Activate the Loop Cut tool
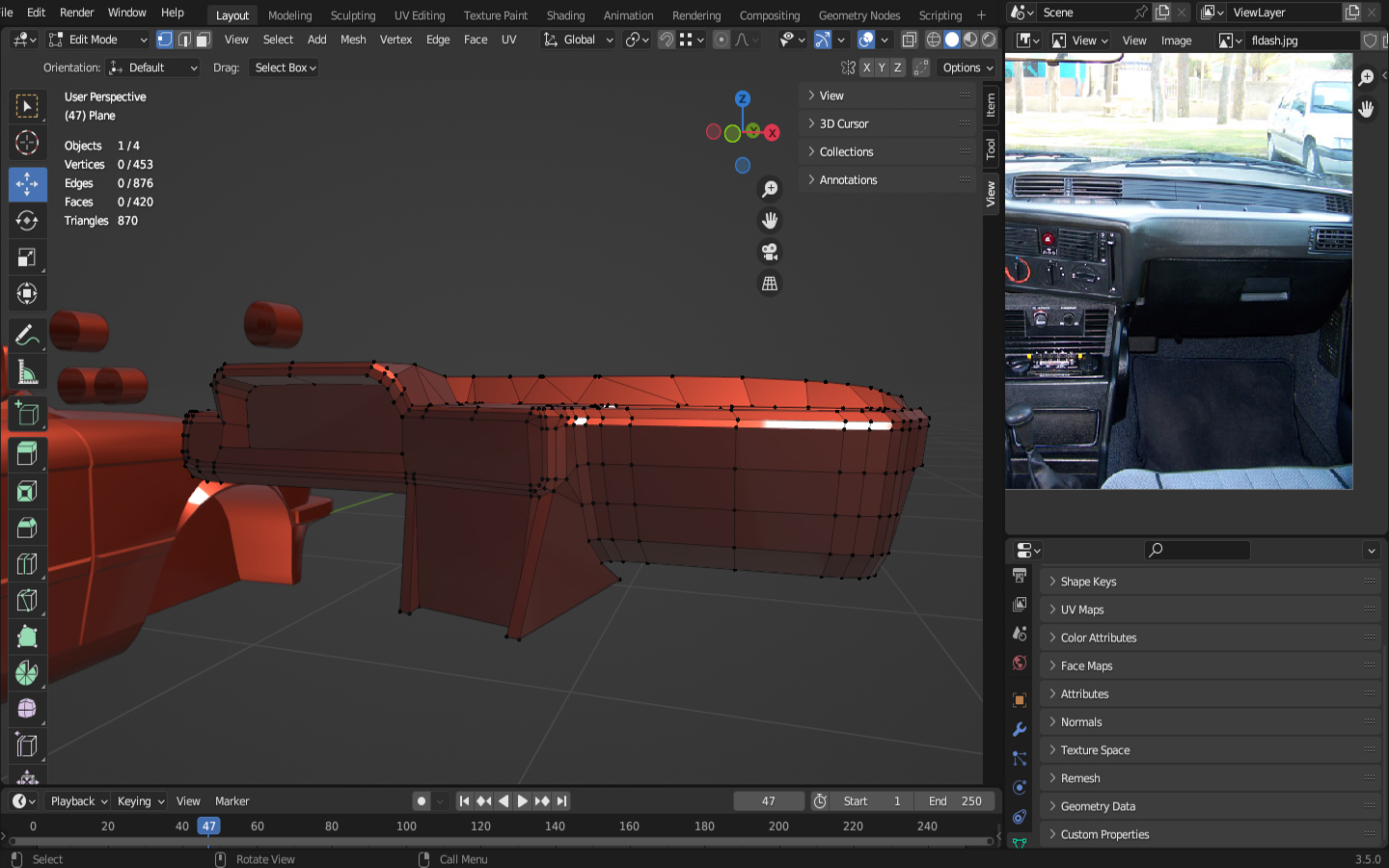 pos(27,564)
